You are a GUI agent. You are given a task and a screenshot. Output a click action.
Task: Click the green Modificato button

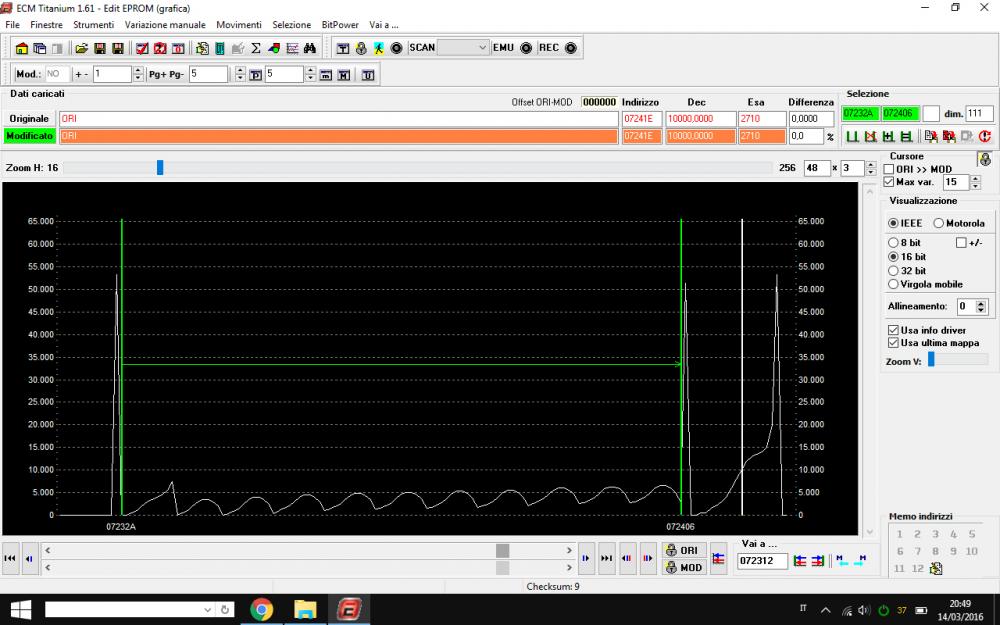click(x=29, y=136)
